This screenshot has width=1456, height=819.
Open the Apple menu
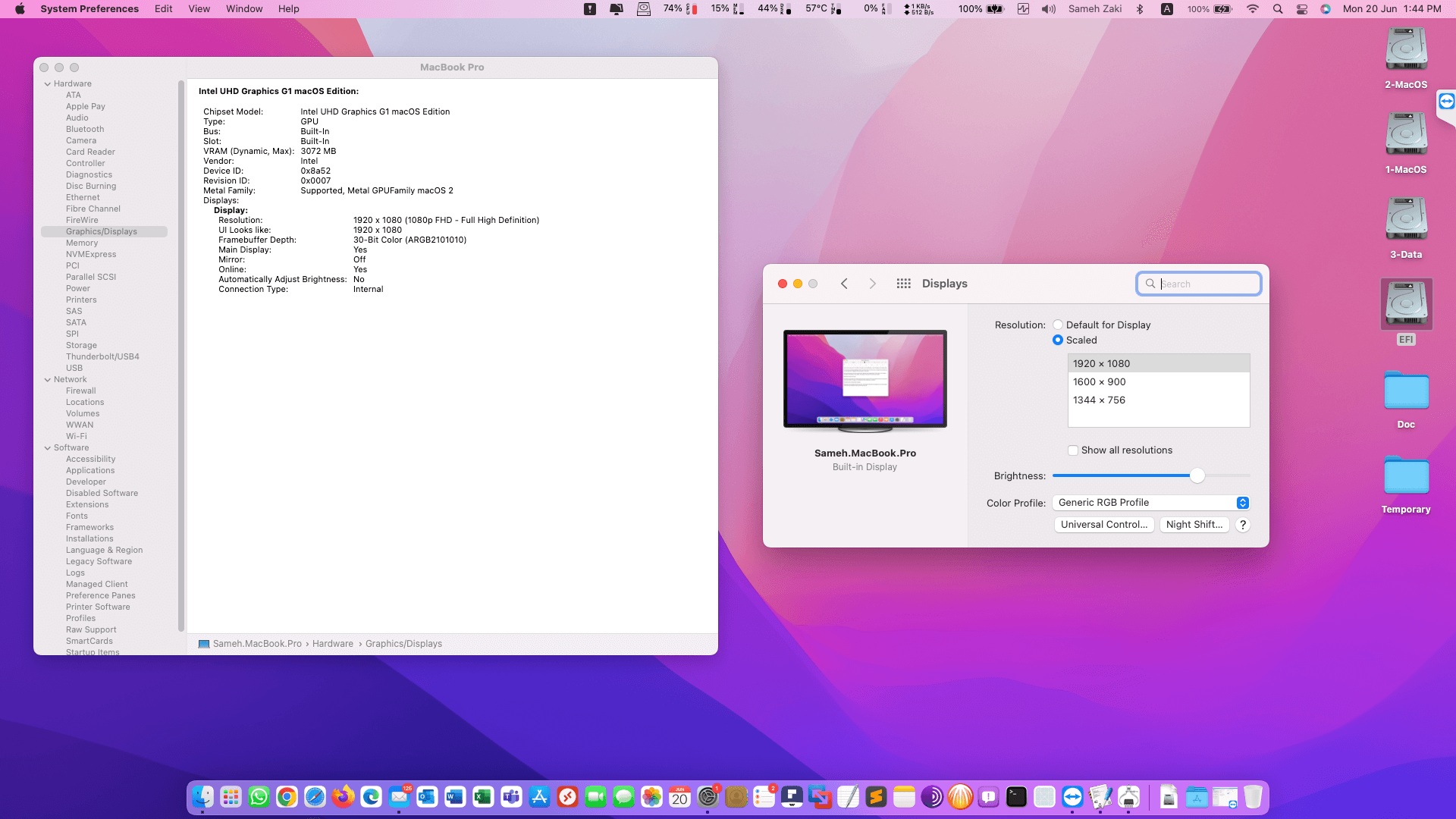click(x=20, y=9)
